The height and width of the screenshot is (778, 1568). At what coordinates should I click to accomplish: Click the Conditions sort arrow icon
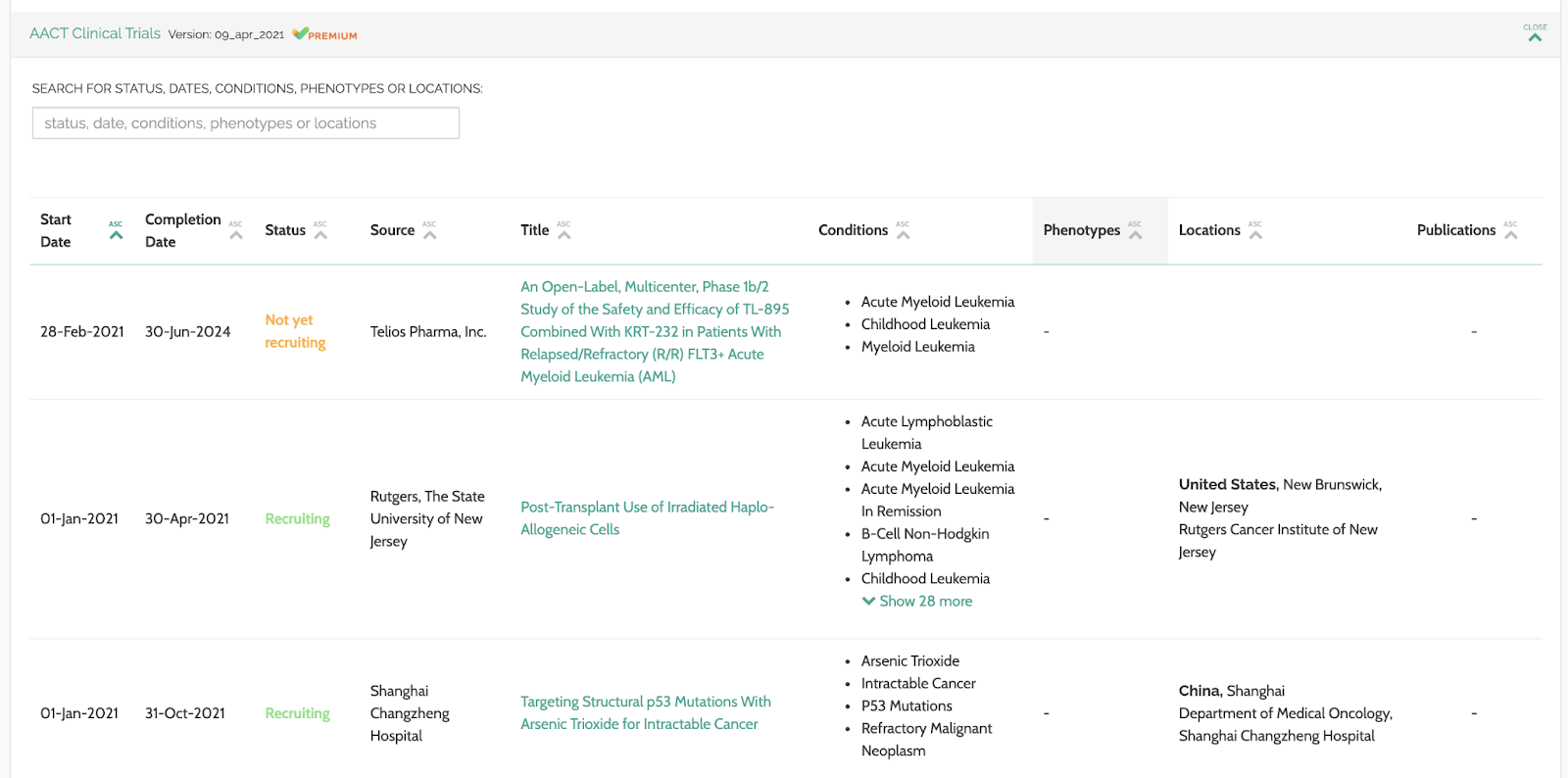click(903, 234)
